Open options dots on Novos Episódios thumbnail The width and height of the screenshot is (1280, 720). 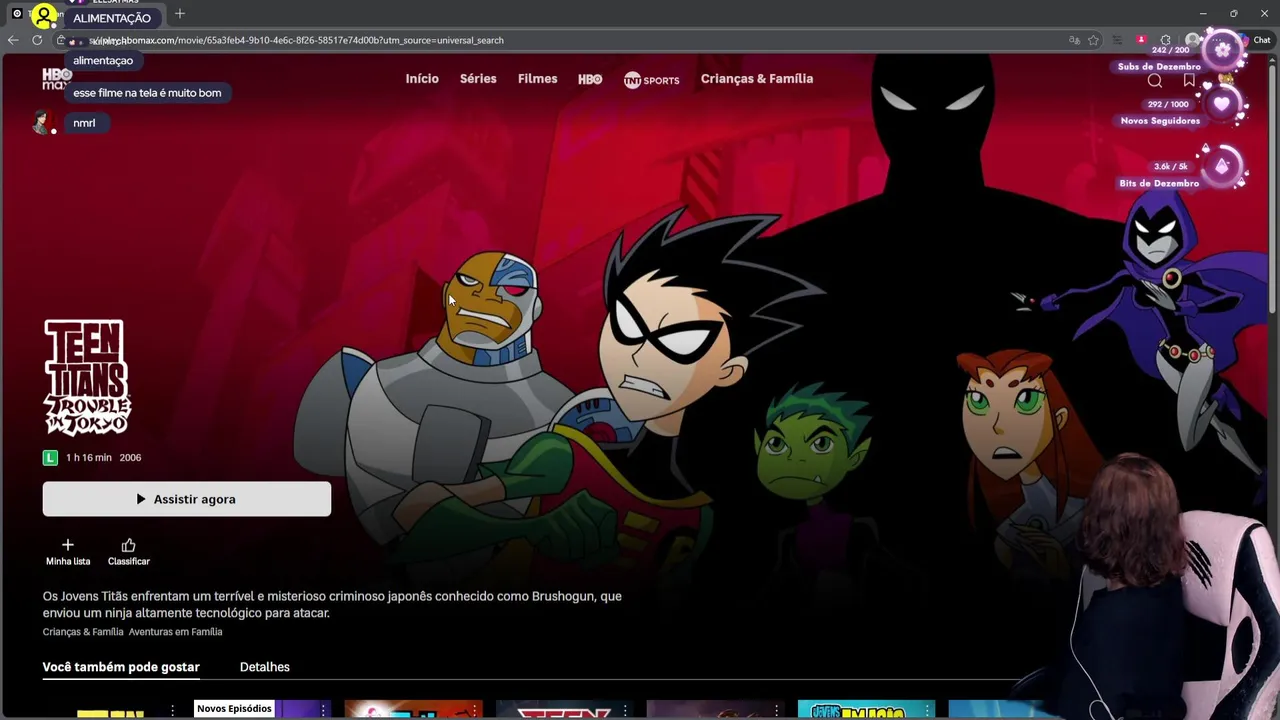[x=323, y=710]
